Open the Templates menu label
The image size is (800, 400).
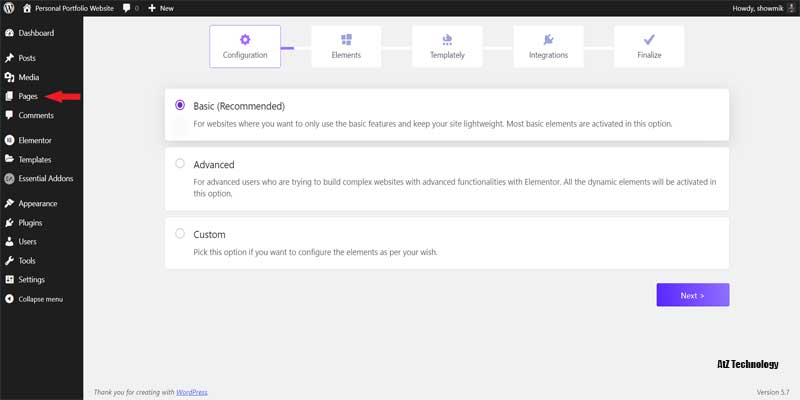(x=35, y=160)
